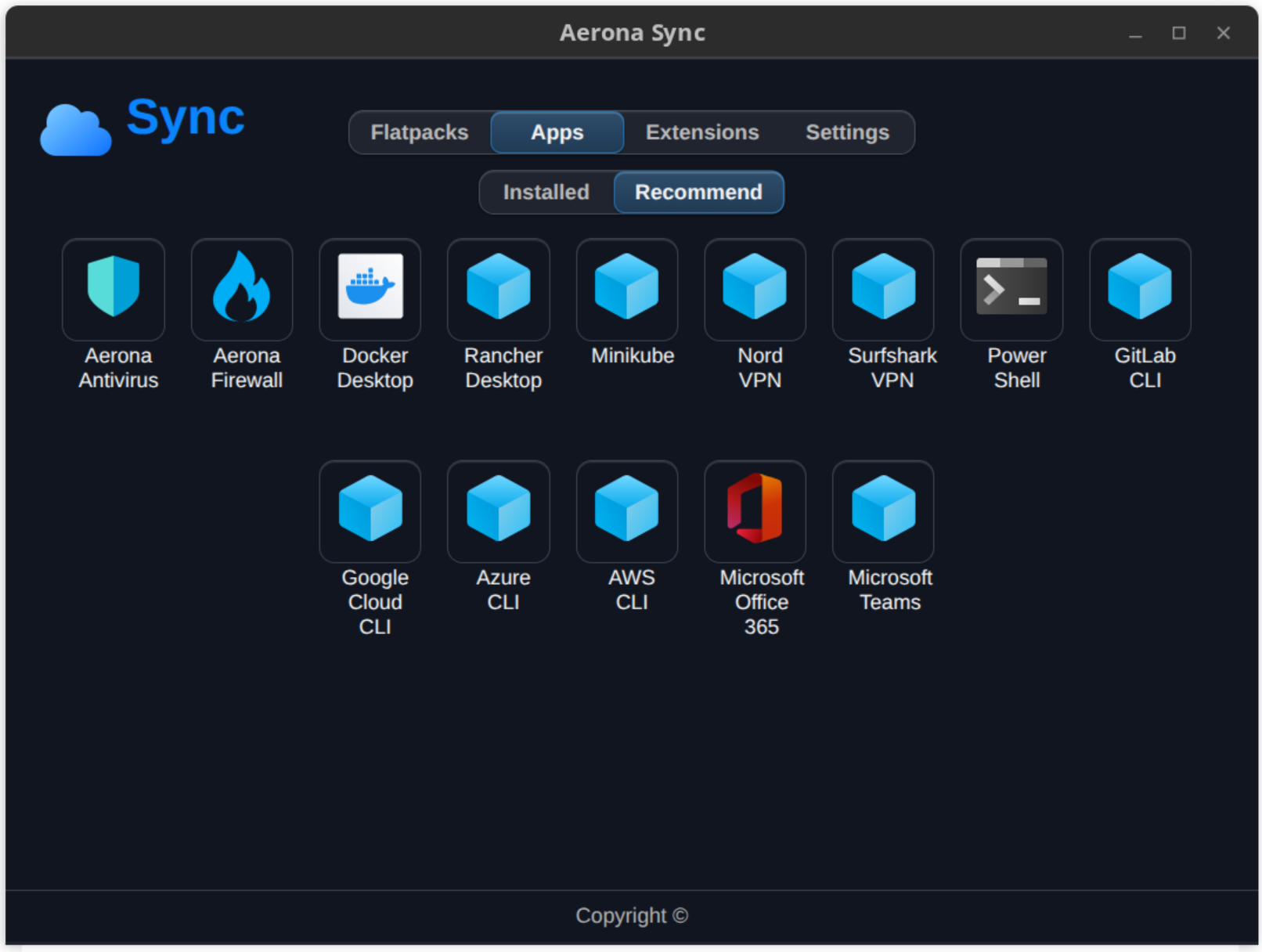Open the Extensions tab

click(702, 132)
